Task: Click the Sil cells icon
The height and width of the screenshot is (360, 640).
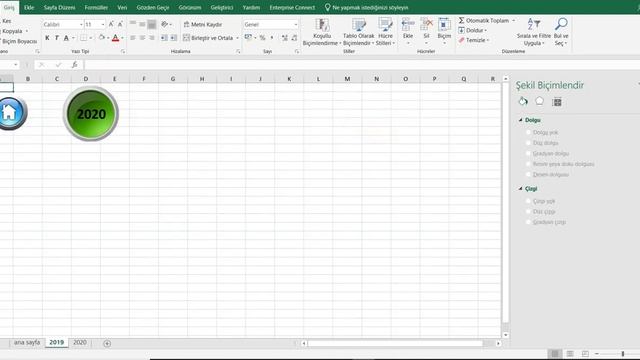Action: click(x=426, y=24)
